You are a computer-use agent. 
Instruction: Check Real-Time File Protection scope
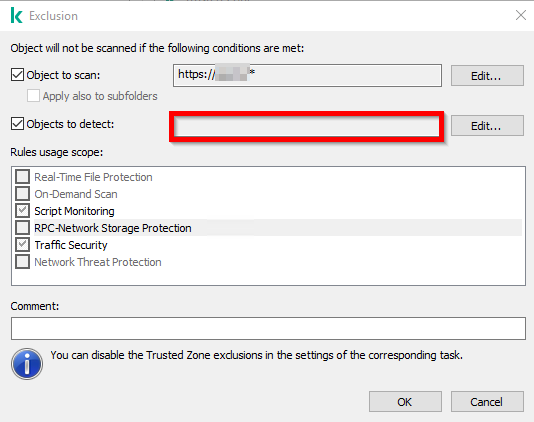click(x=22, y=177)
